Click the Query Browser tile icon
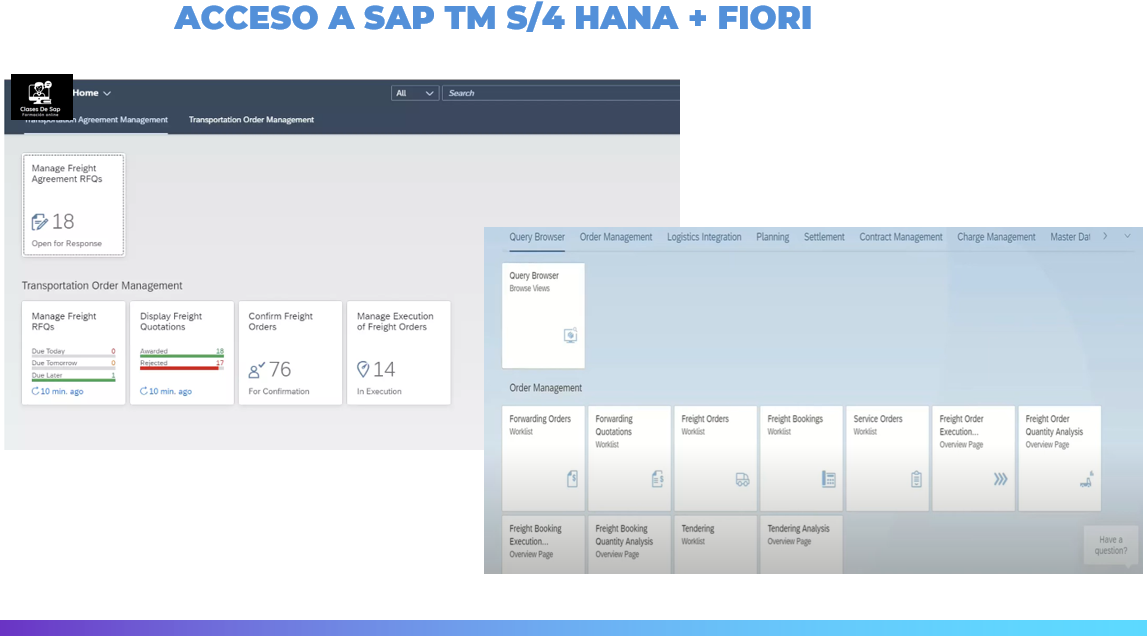 (x=571, y=335)
